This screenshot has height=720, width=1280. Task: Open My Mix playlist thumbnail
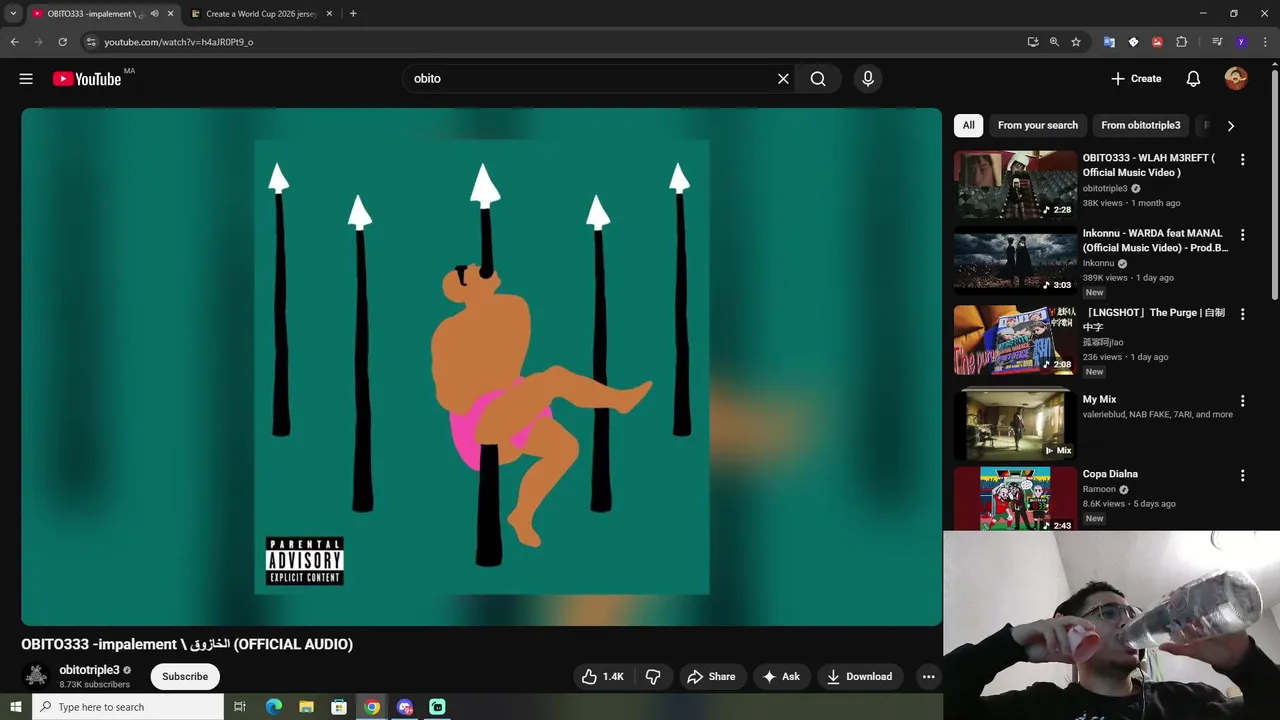point(1014,424)
